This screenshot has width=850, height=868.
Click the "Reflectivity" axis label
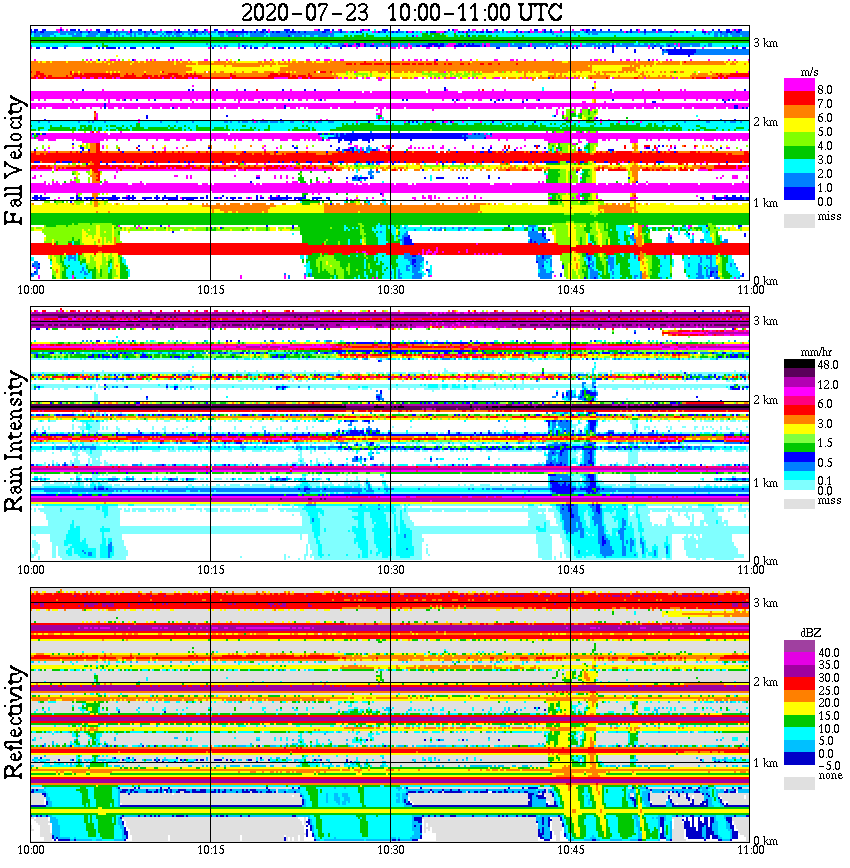click(15, 722)
